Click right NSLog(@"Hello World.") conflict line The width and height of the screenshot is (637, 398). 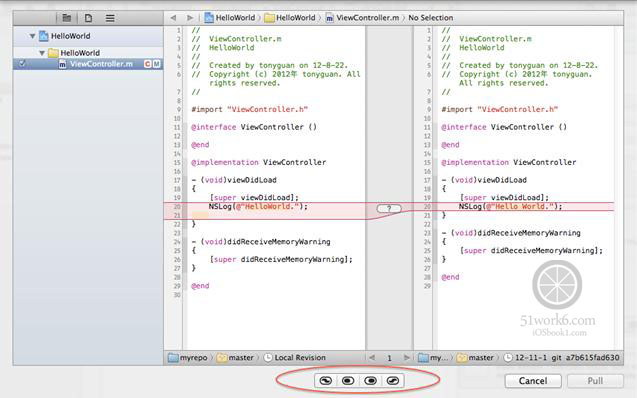tap(510, 206)
